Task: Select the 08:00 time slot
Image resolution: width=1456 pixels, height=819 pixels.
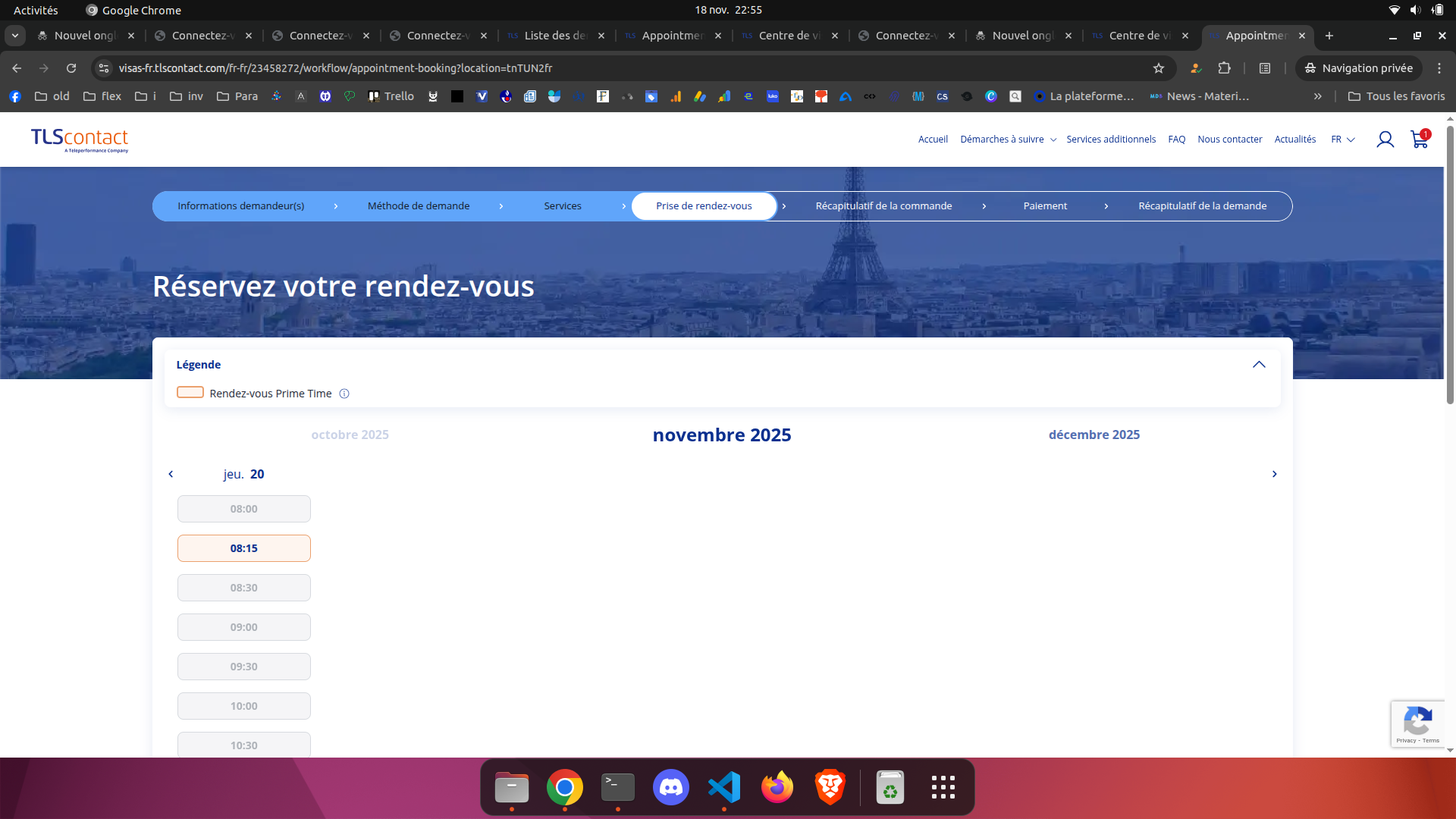Action: (244, 509)
